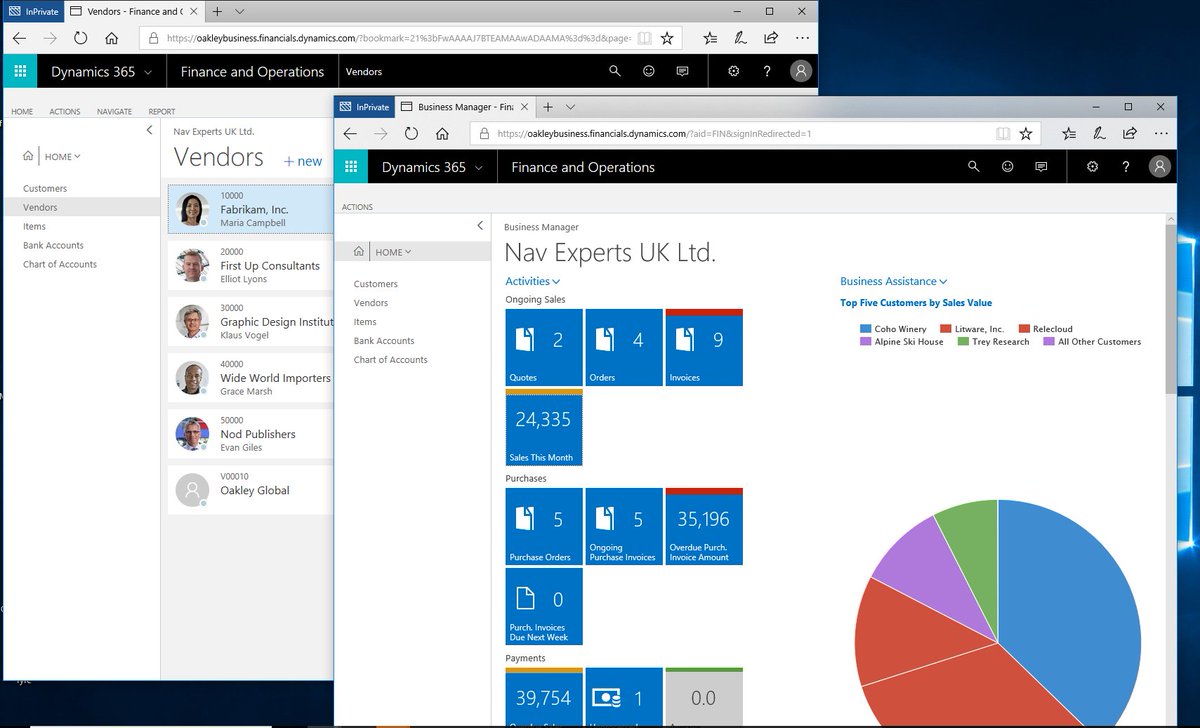1200x728 pixels.
Task: Open the Sales This Month tile
Action: click(x=544, y=427)
